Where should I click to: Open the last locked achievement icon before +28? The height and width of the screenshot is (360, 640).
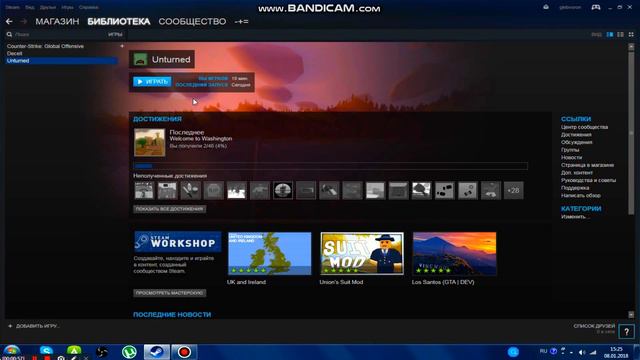pos(490,191)
